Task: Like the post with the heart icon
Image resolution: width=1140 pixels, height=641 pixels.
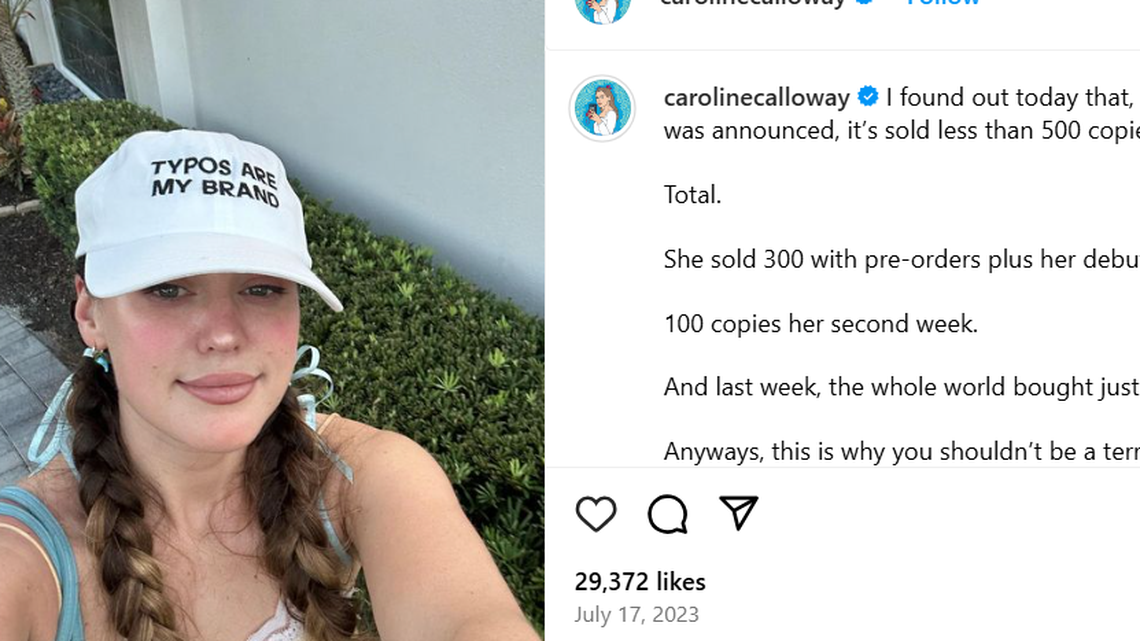Action: click(594, 513)
